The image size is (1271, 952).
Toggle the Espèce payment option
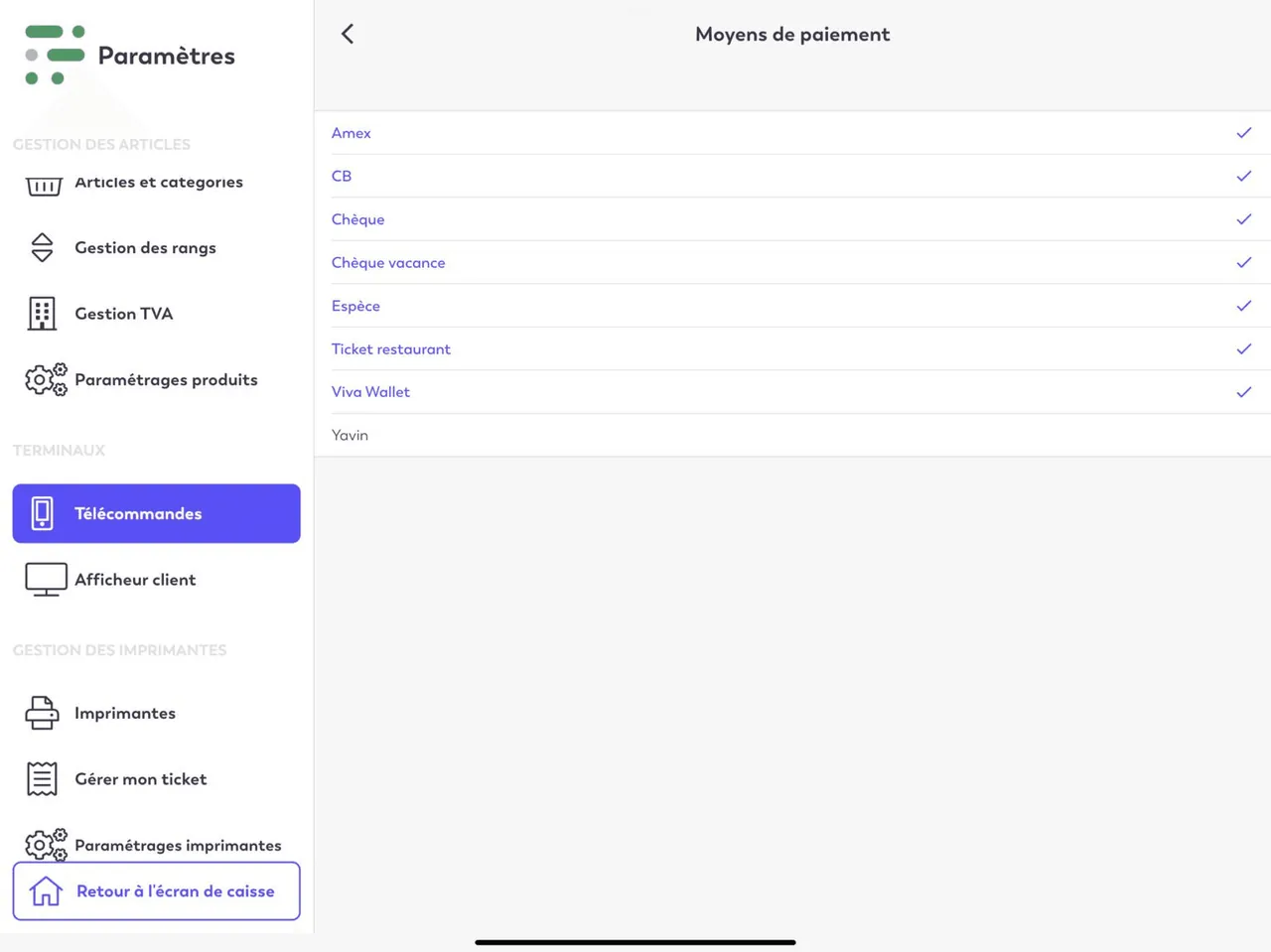coord(792,306)
